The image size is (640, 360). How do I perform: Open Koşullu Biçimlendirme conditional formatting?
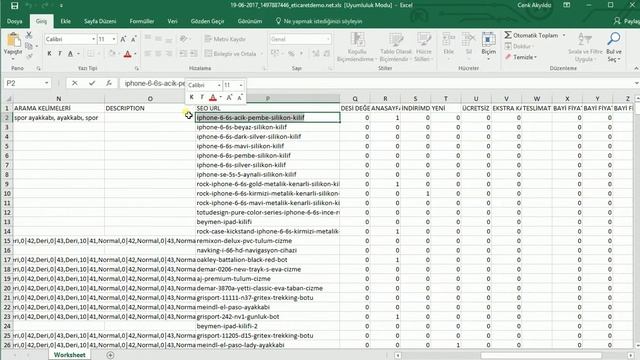pos(357,47)
